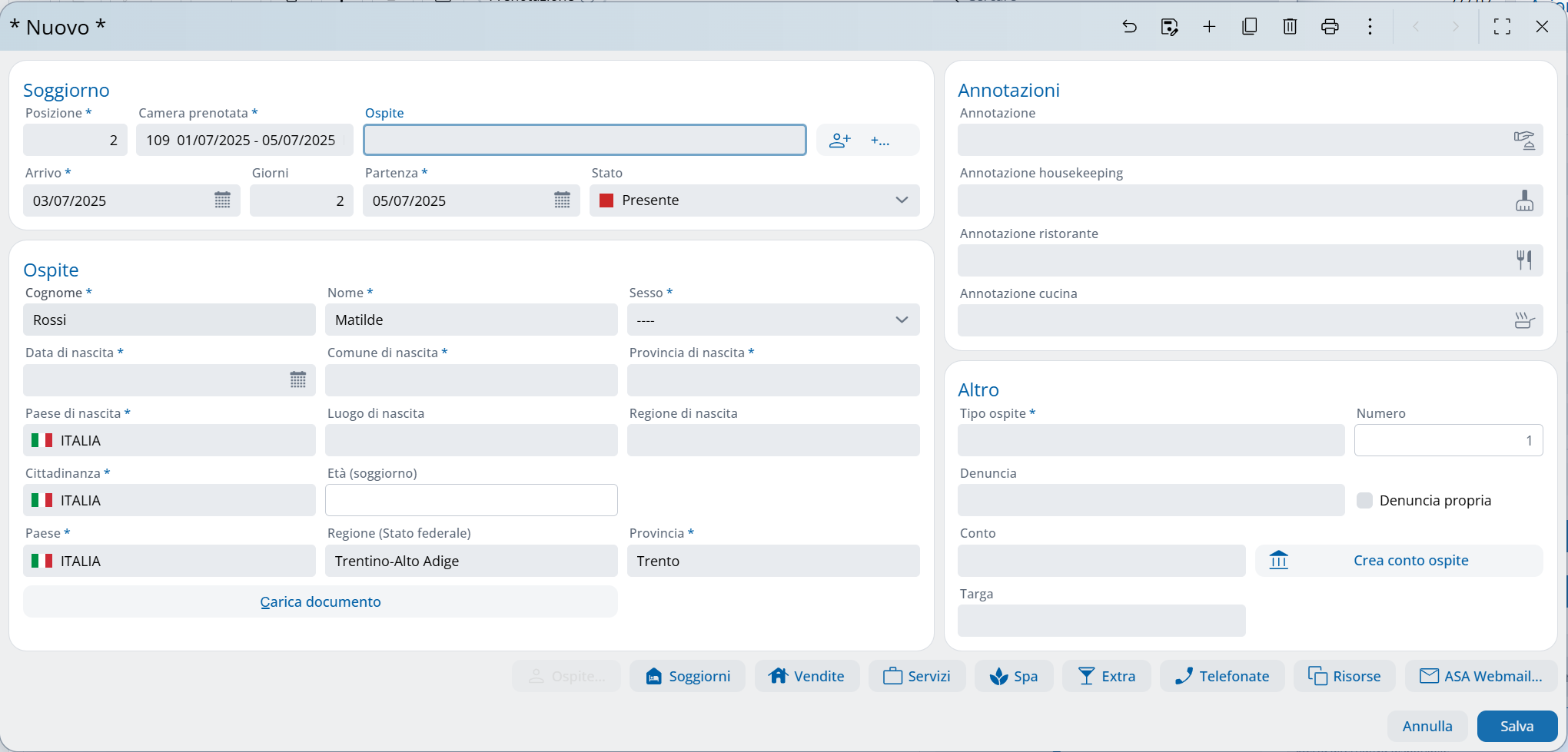
Task: Expand the Stato dropdown
Action: [902, 200]
